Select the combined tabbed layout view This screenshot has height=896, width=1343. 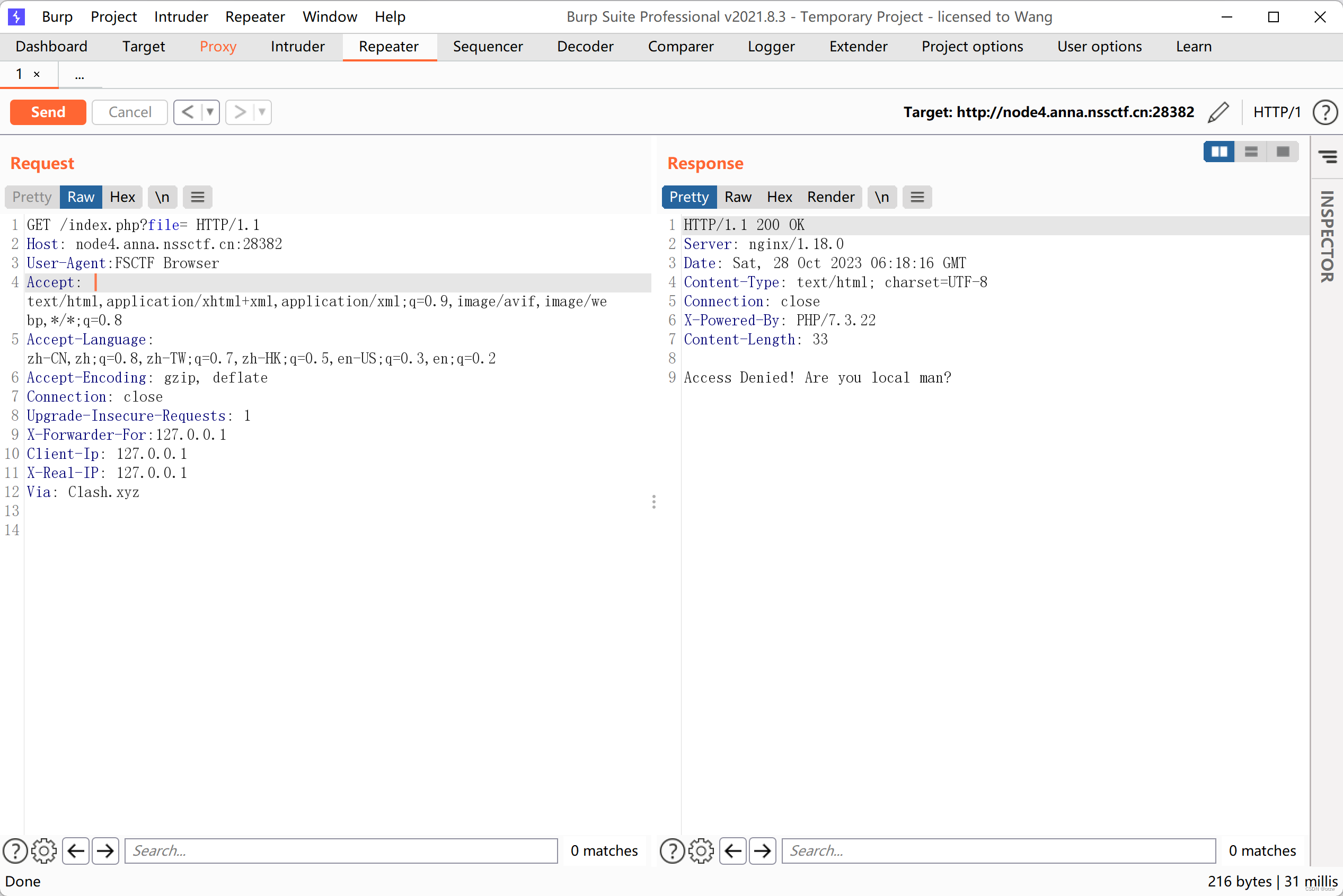click(1283, 152)
